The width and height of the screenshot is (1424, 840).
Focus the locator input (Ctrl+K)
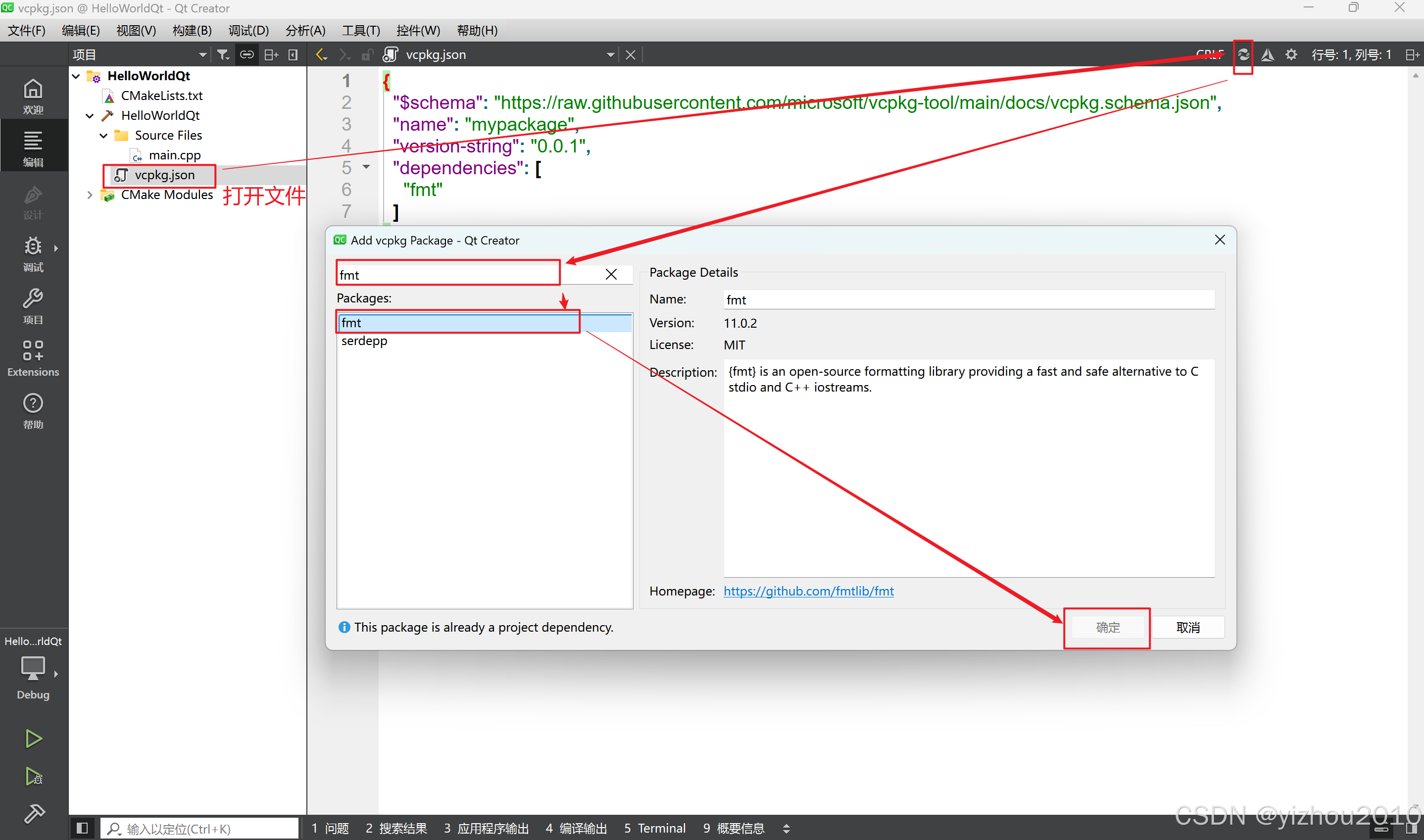tap(199, 828)
